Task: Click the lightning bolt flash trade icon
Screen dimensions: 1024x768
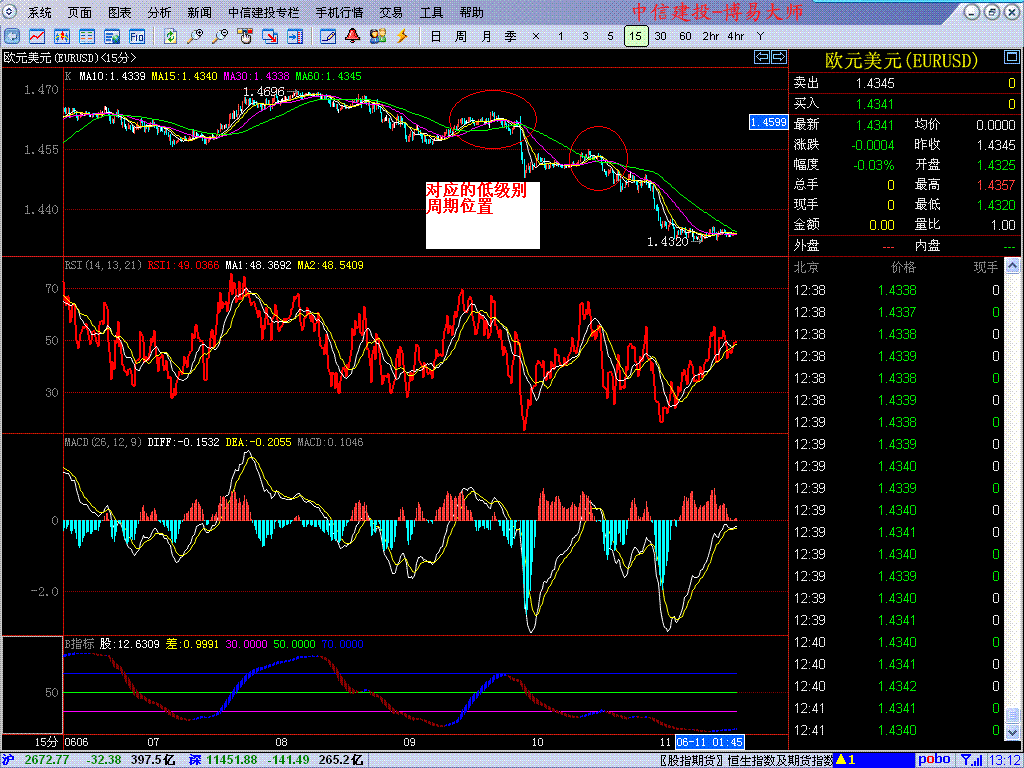Action: [403, 36]
